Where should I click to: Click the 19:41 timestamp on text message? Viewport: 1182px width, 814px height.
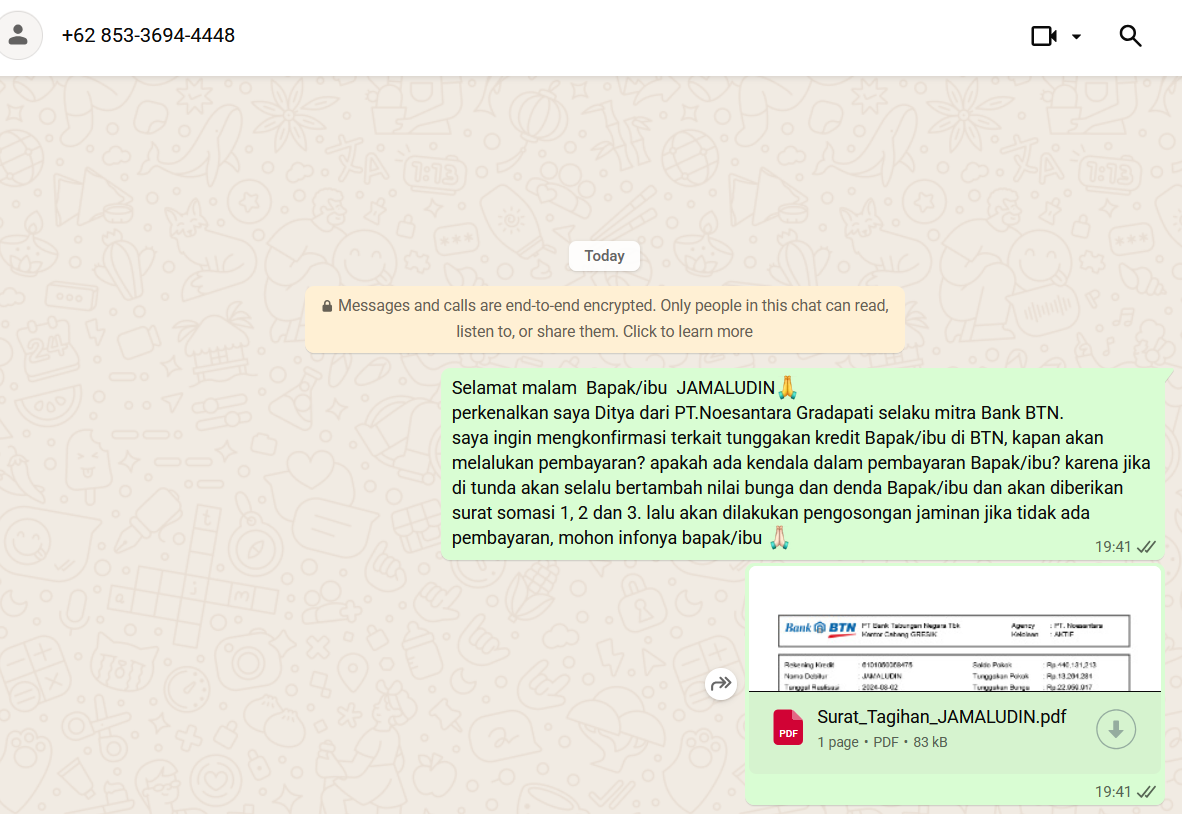click(x=1112, y=547)
